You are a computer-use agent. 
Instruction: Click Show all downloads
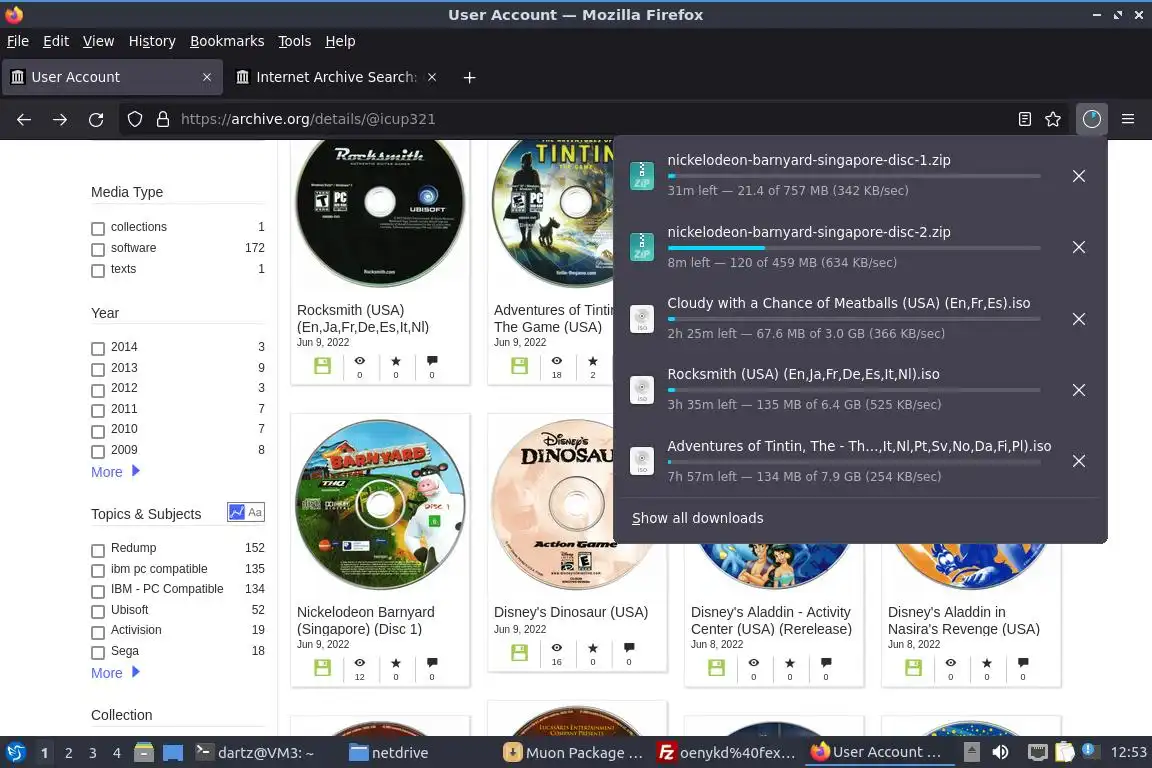697,518
